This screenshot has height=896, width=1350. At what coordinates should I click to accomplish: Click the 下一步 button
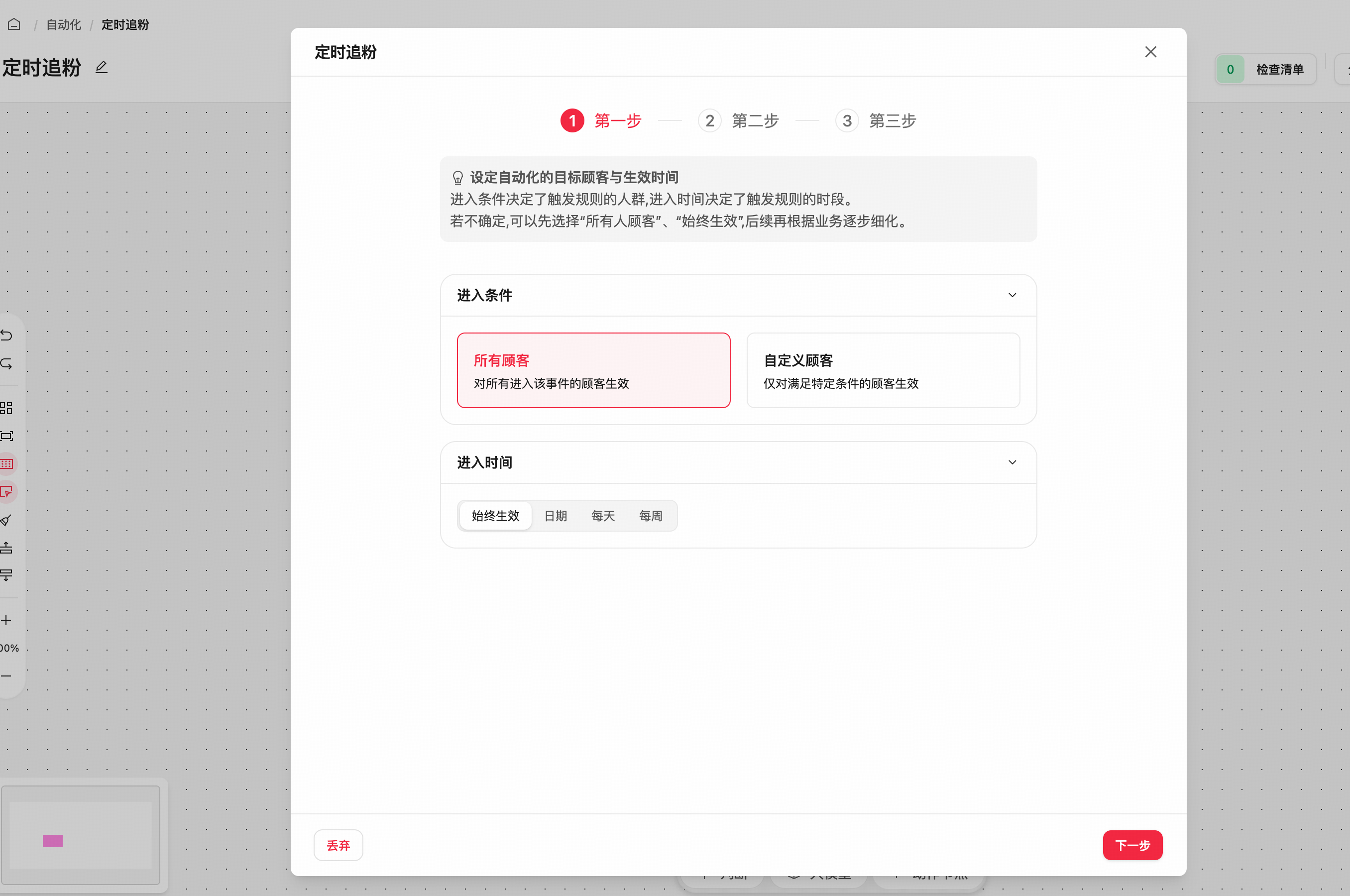pyautogui.click(x=1132, y=845)
